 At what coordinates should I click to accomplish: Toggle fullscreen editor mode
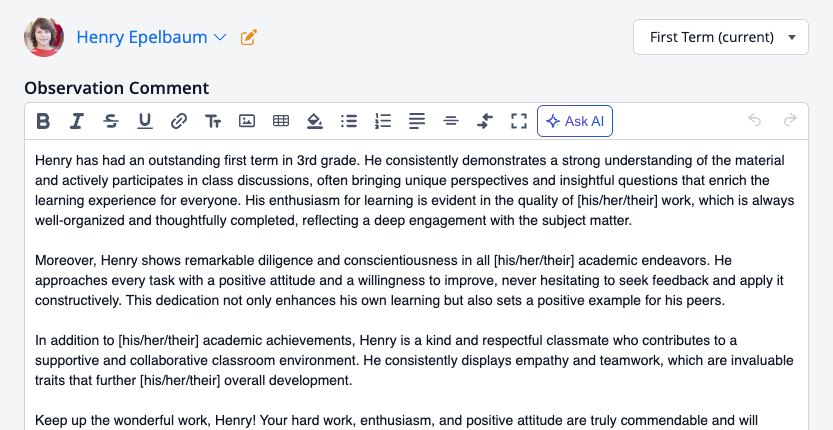pyautogui.click(x=518, y=121)
